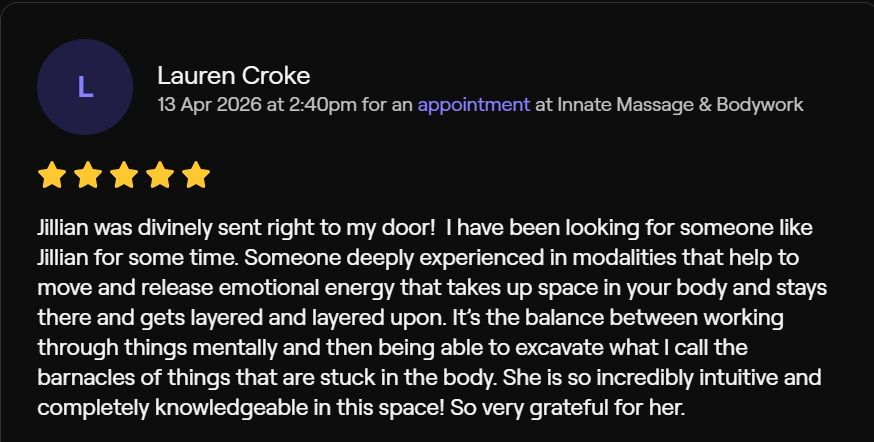Viewport: 874px width, 442px height.
Task: Select the third gold star
Action: pyautogui.click(x=124, y=175)
